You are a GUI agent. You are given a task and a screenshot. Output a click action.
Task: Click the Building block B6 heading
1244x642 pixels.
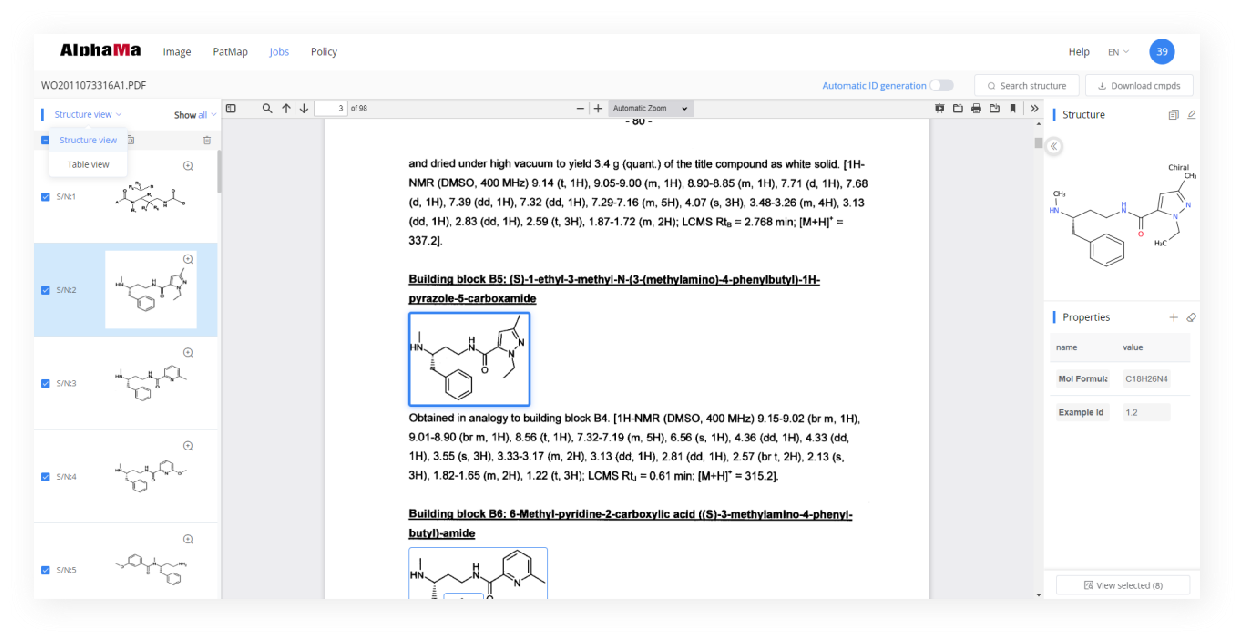pos(630,524)
